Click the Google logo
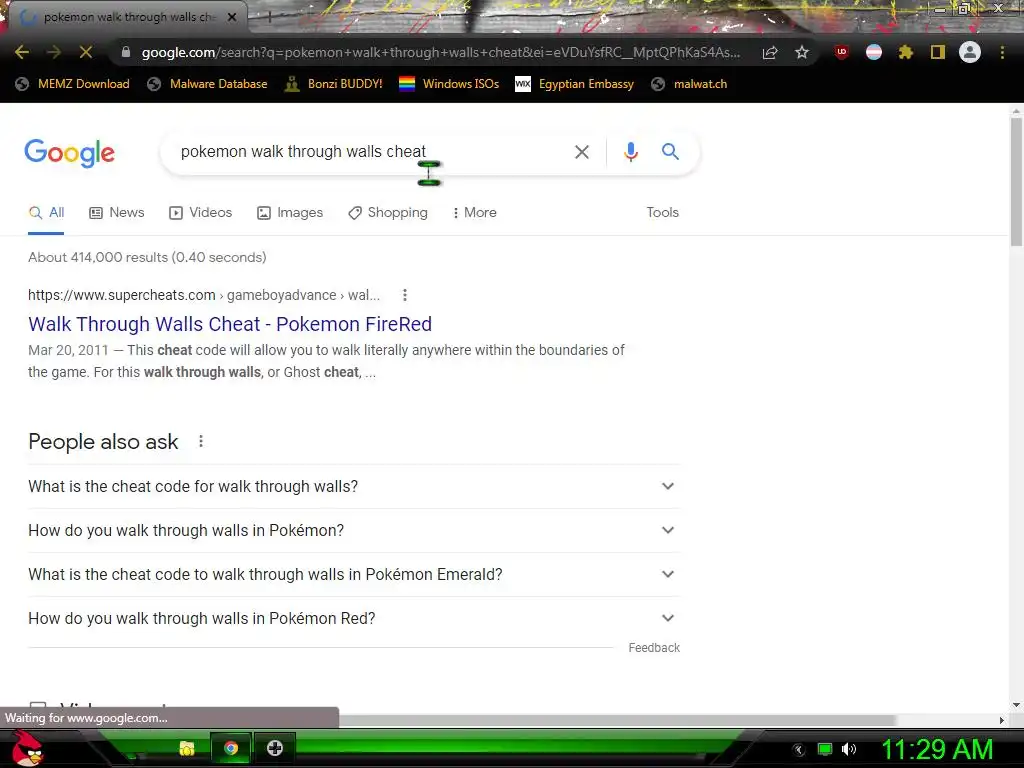 tap(70, 153)
